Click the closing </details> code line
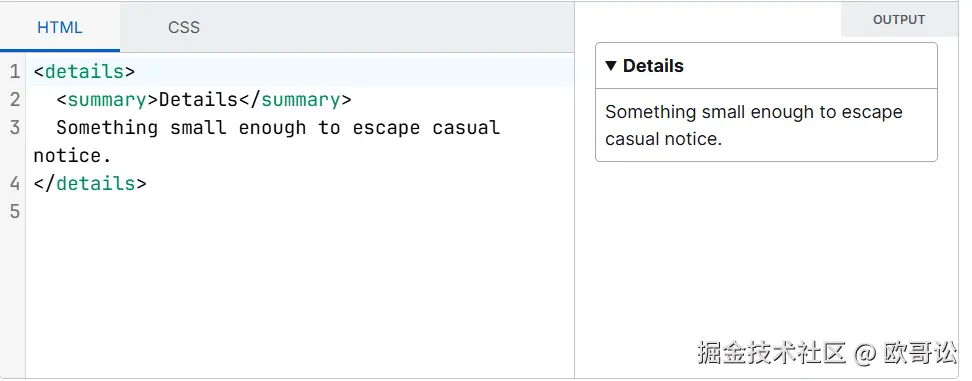 pyautogui.click(x=90, y=183)
